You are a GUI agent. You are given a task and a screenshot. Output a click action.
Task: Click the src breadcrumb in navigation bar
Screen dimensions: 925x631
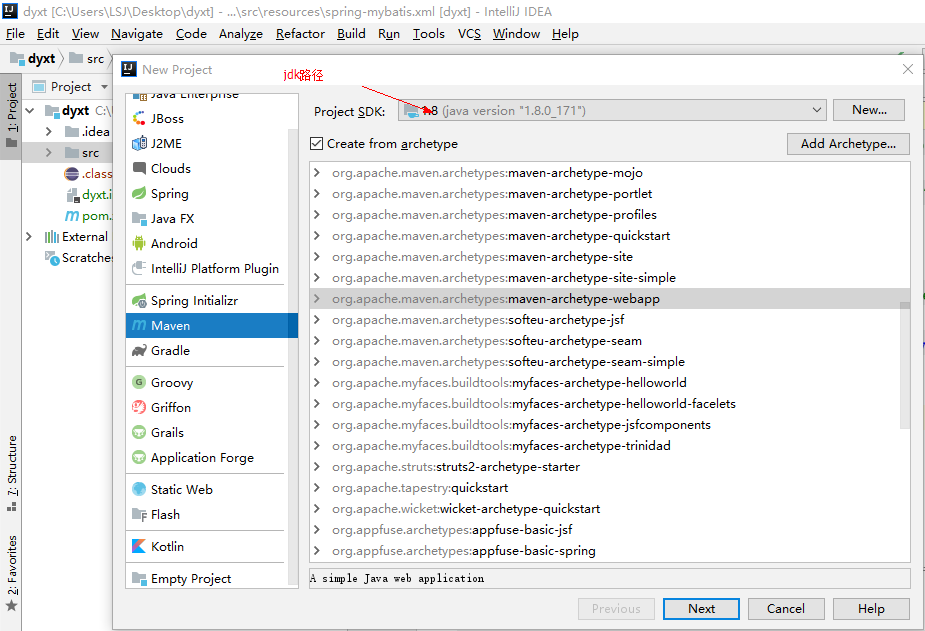click(87, 58)
